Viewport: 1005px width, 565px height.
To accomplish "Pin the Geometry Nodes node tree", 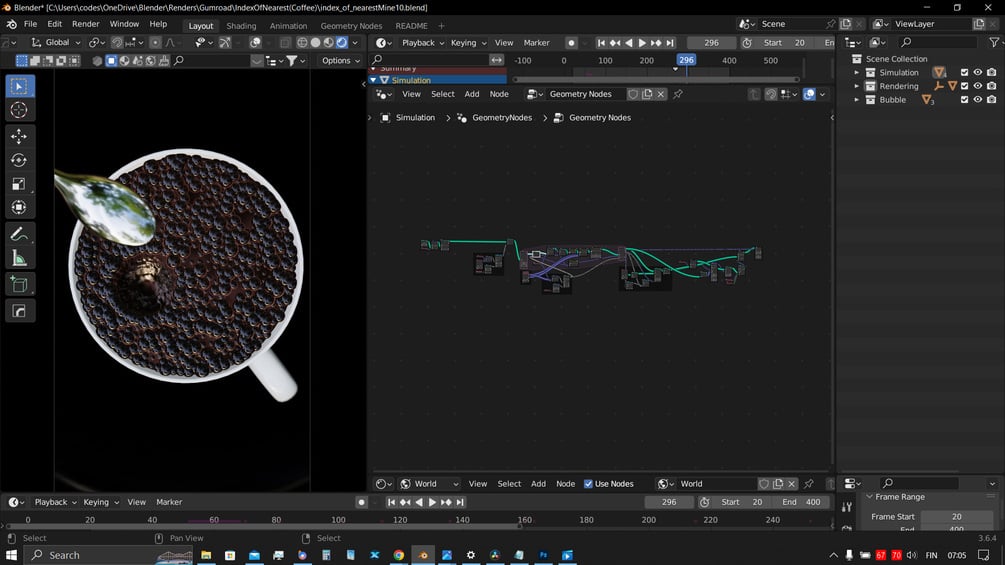I will 678,94.
